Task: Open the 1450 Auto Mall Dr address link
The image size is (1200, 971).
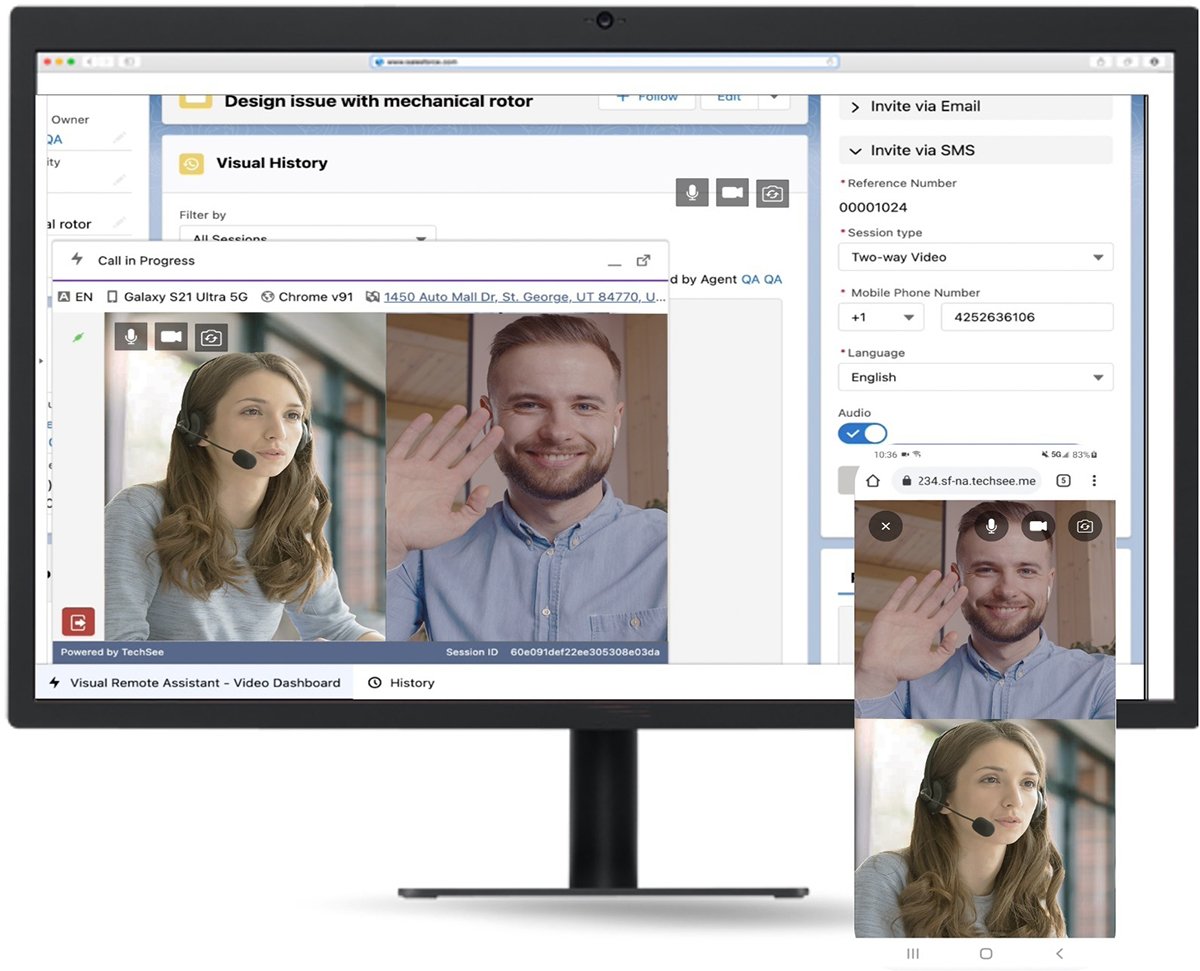Action: coord(522,295)
